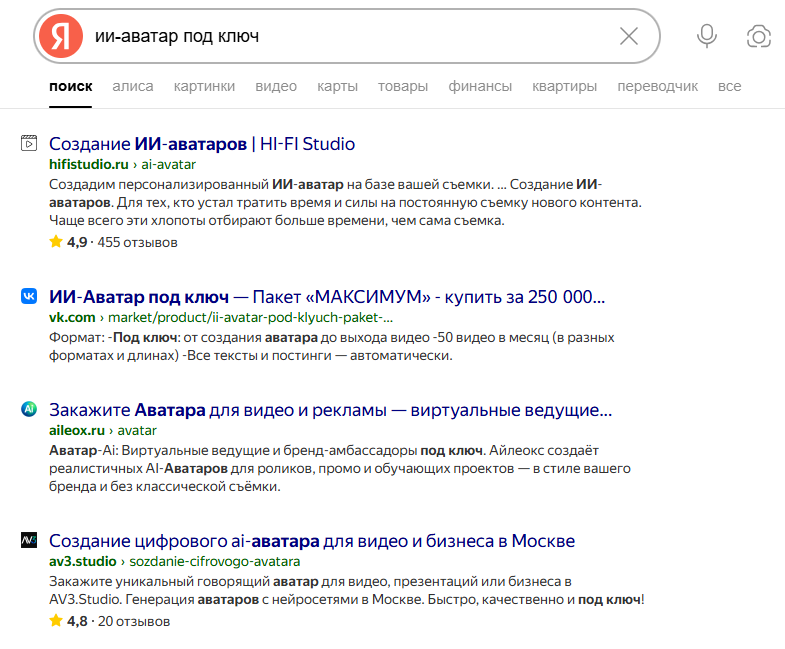Click the Aileox result favicon
The image size is (785, 649).
[29, 409]
